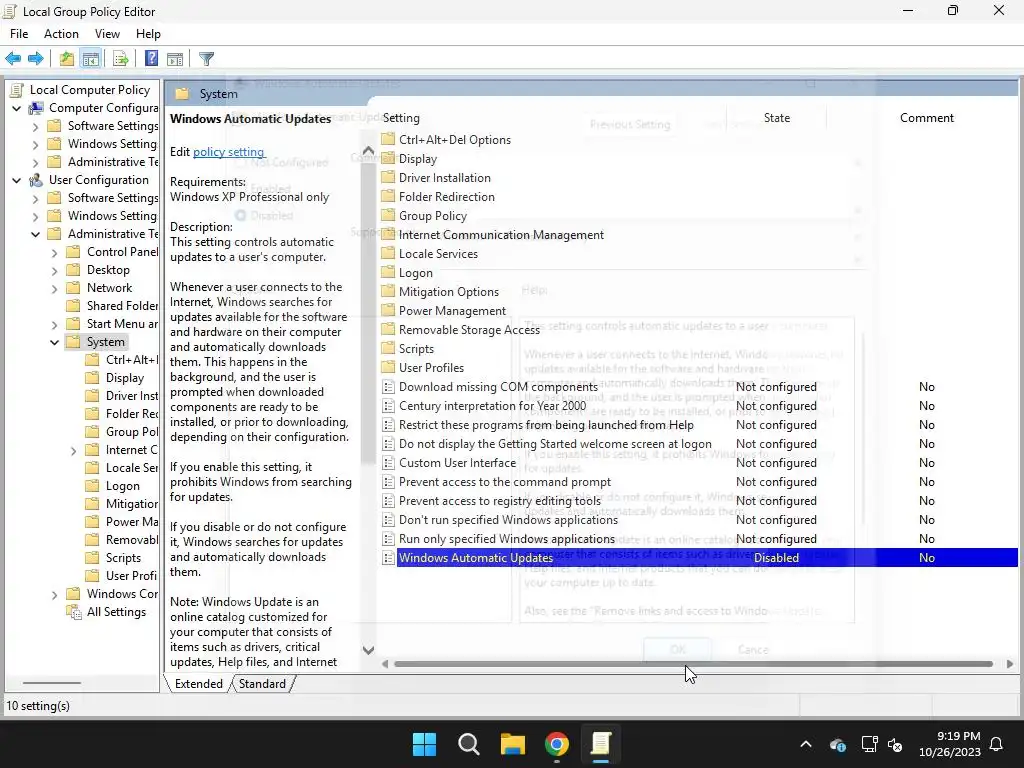Select Prevent access to registry editing tools
Screen dimensions: 1024x768
500,501
